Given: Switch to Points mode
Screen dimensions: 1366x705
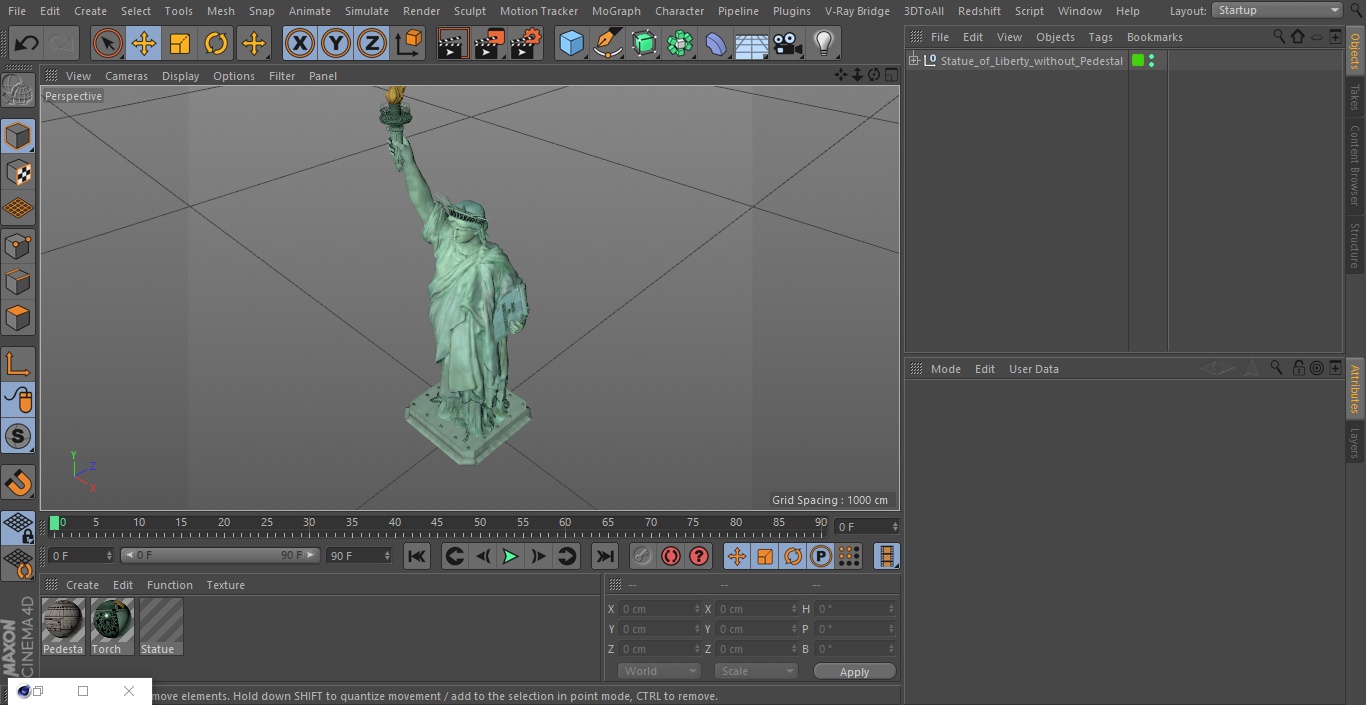Looking at the screenshot, I should tap(18, 245).
